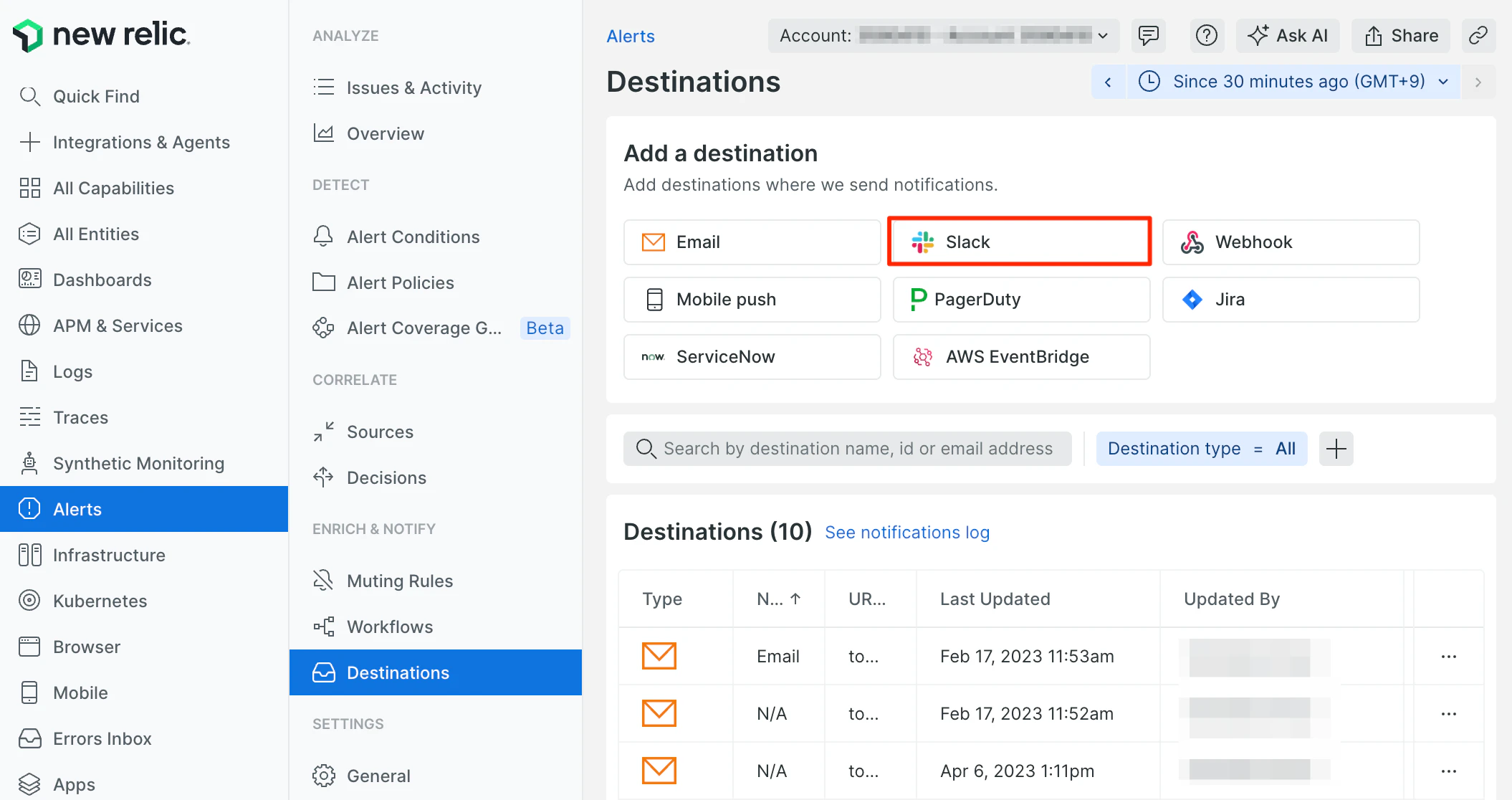Screen dimensions: 1512x800
Task: Open the Destination type filter
Action: (1202, 449)
